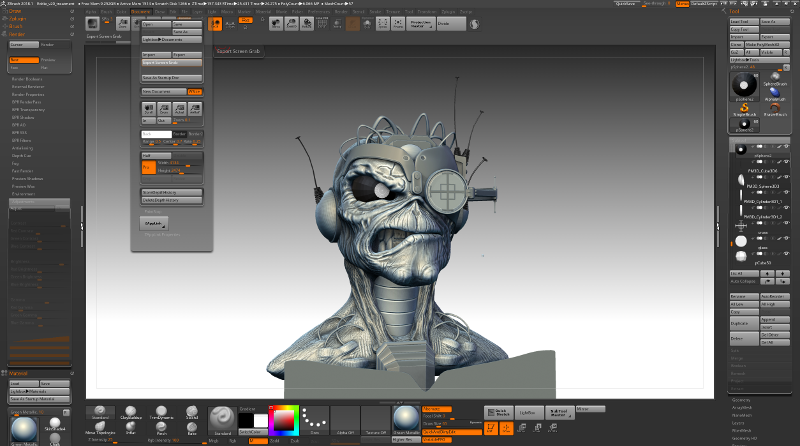Select the ClayBuildup brush at bottom shelf
The image size is (800, 446).
point(131,412)
